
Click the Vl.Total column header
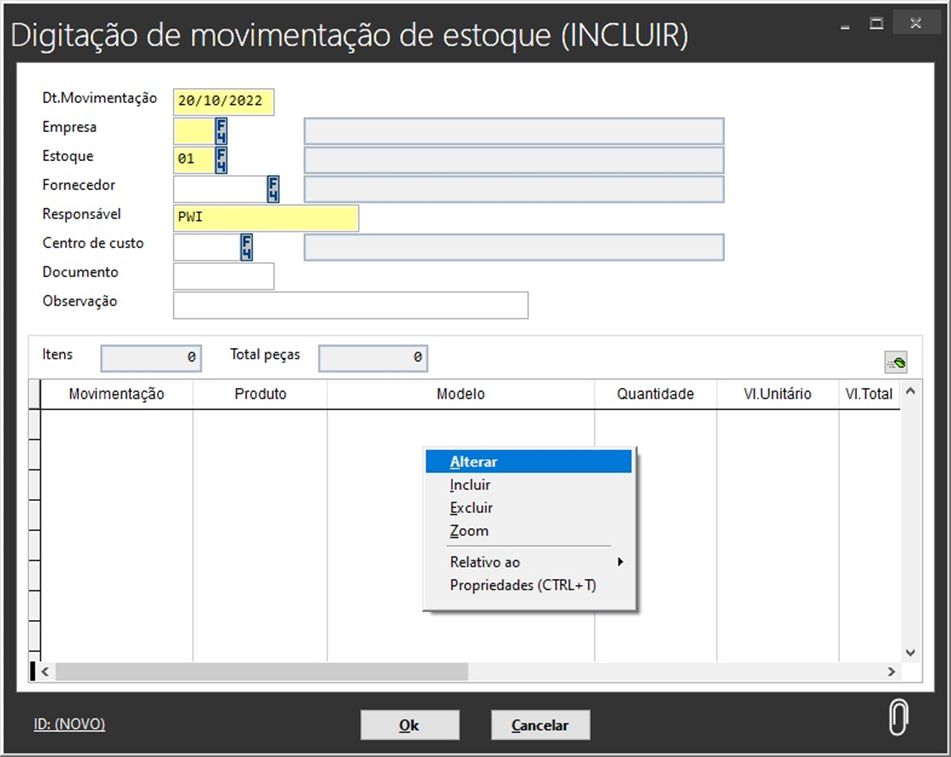coord(869,394)
